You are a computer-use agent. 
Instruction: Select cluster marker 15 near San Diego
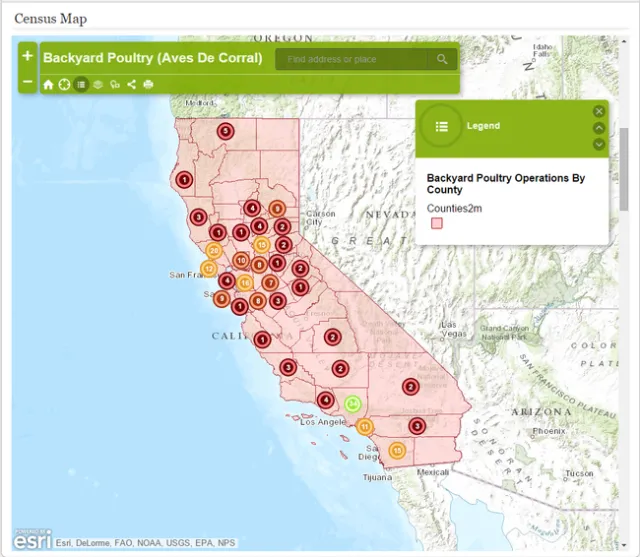click(x=397, y=451)
